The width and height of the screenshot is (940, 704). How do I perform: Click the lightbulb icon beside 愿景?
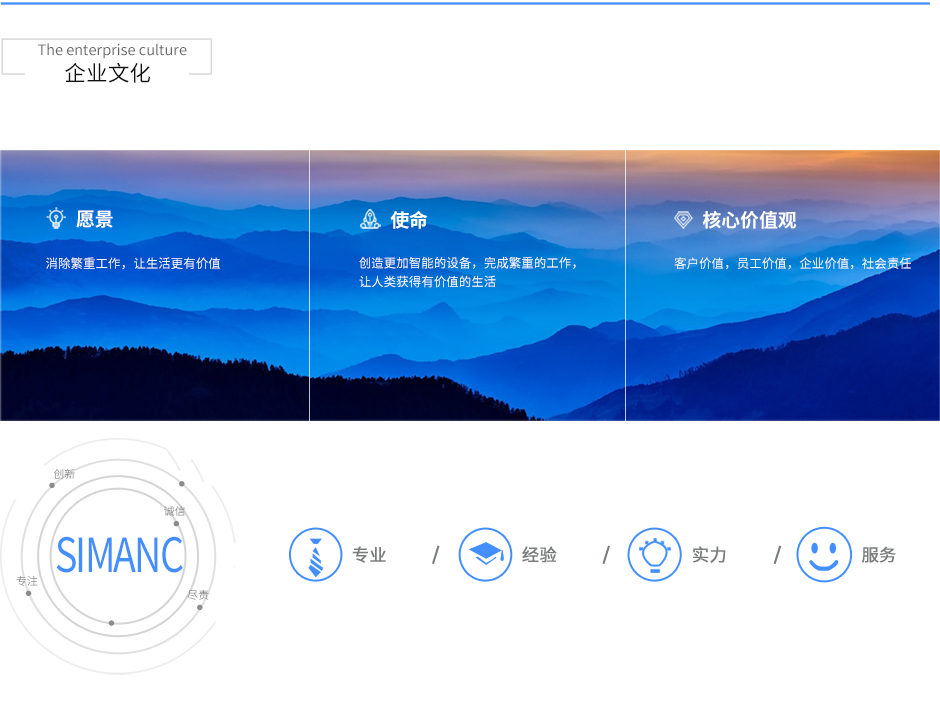click(56, 219)
